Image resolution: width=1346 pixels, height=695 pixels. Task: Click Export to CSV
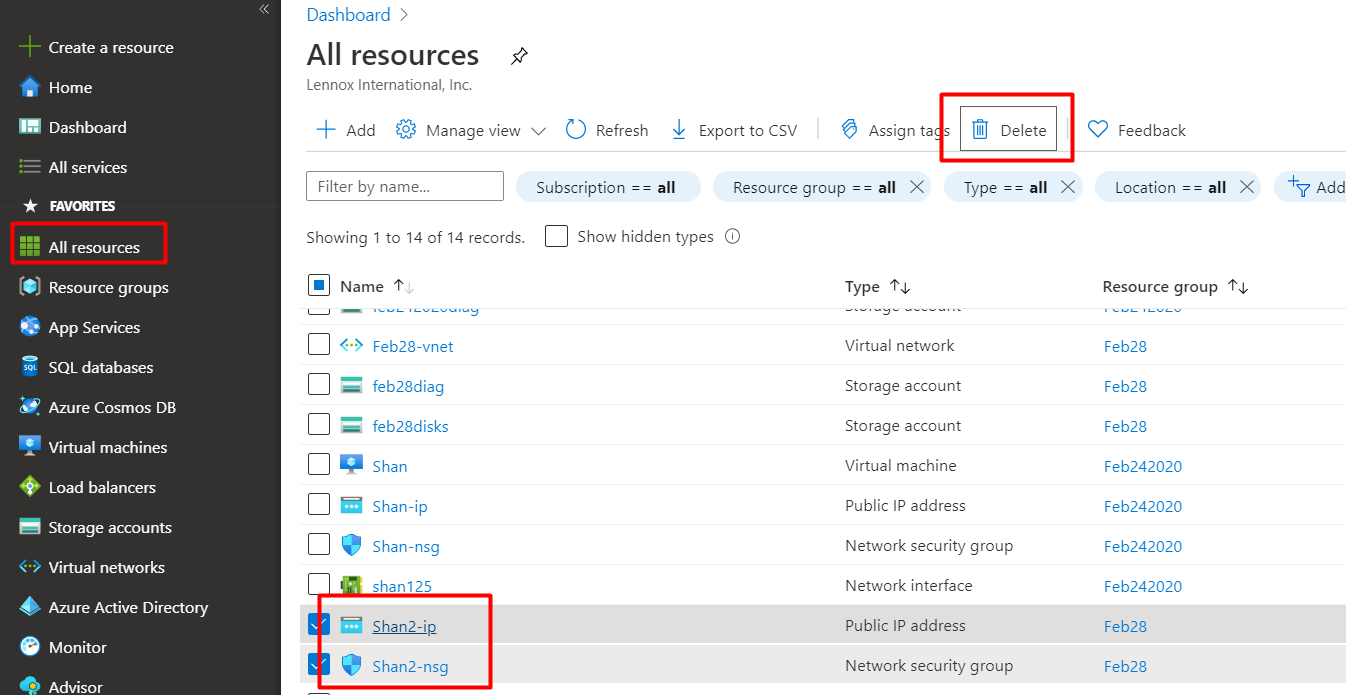point(734,130)
